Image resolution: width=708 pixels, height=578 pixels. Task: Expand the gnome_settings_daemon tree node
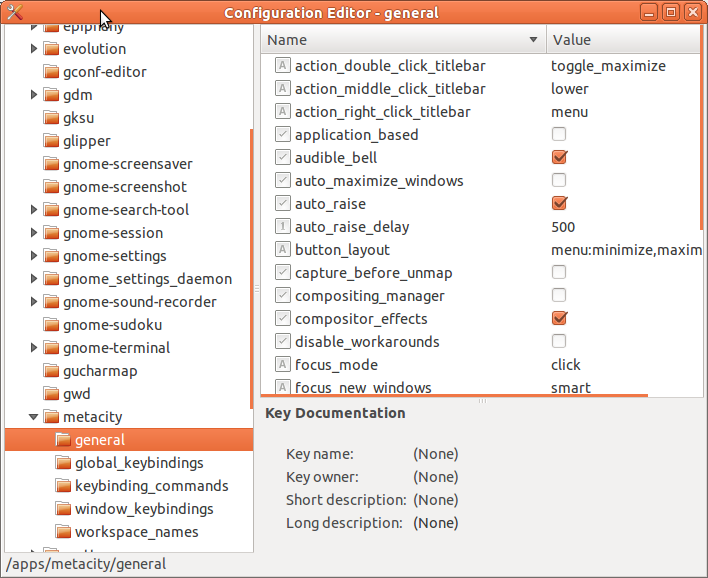(x=33, y=279)
